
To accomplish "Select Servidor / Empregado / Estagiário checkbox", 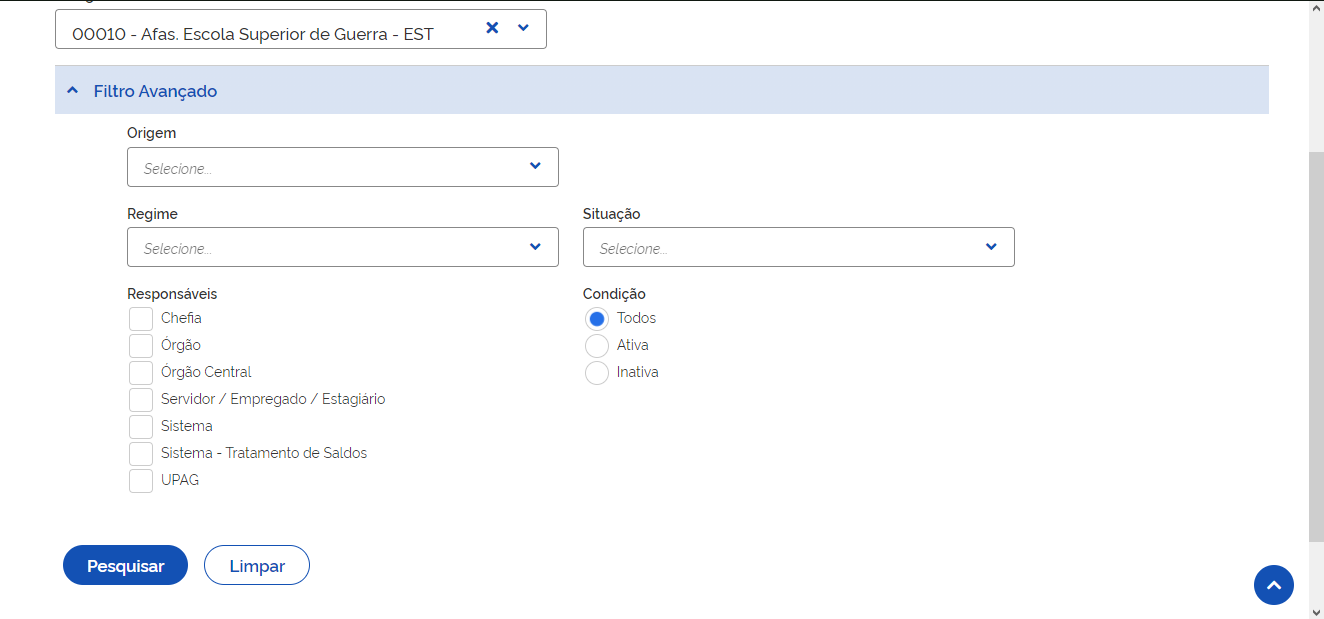I will coord(141,399).
